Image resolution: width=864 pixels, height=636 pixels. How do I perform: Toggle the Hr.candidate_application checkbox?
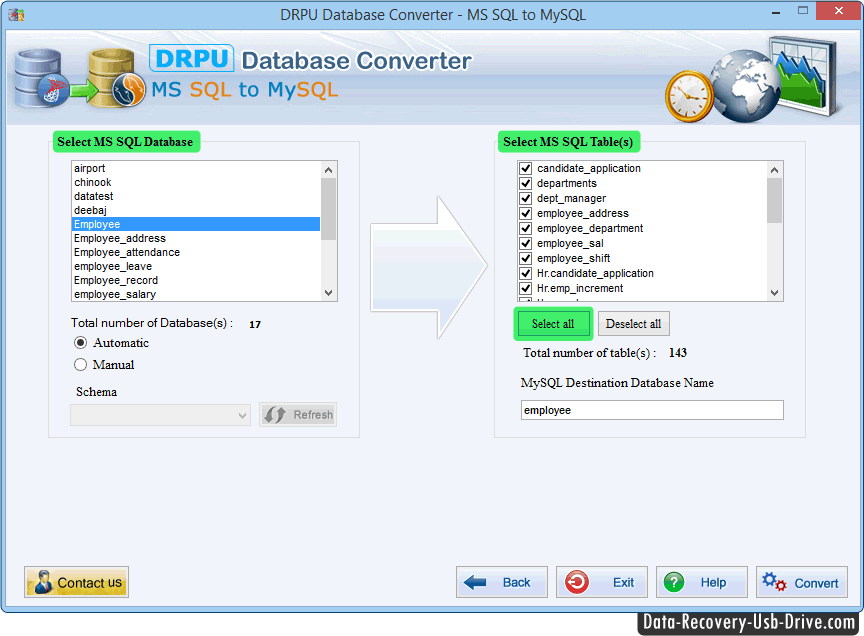pyautogui.click(x=526, y=273)
